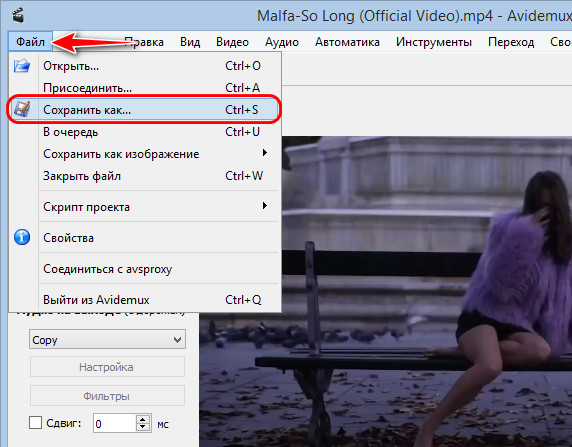Open the Файл menu
This screenshot has width=572, height=447.
point(30,42)
